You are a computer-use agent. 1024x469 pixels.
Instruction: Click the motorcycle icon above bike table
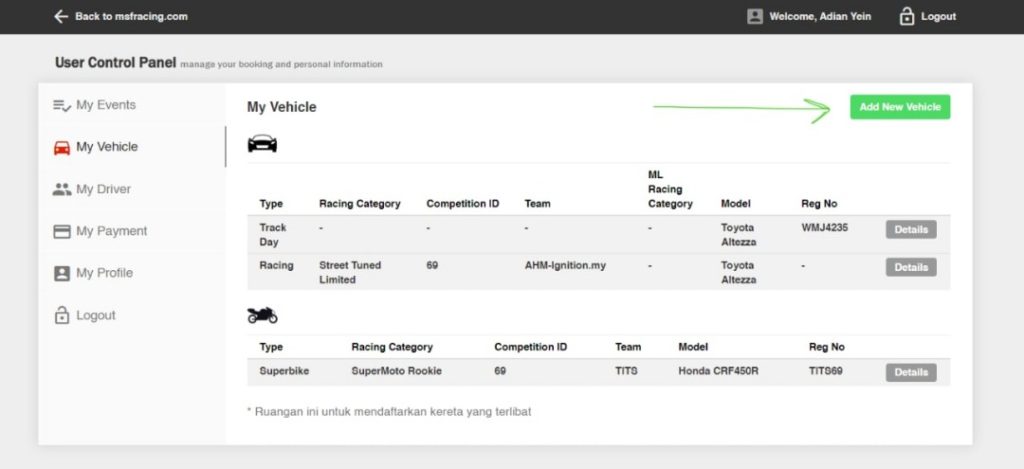click(x=262, y=316)
